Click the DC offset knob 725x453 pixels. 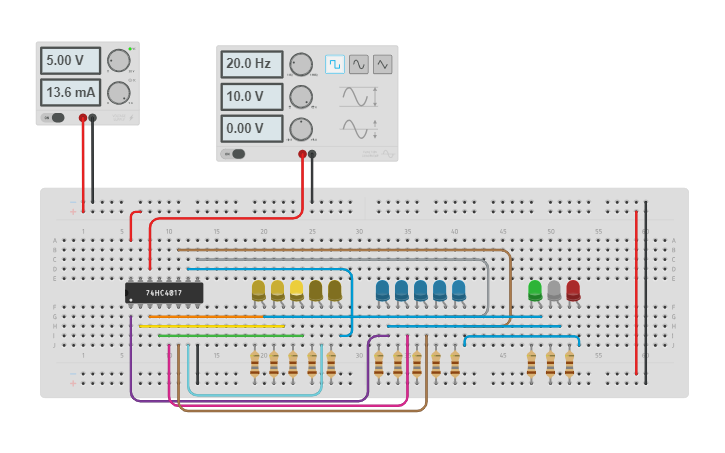pyautogui.click(x=300, y=129)
